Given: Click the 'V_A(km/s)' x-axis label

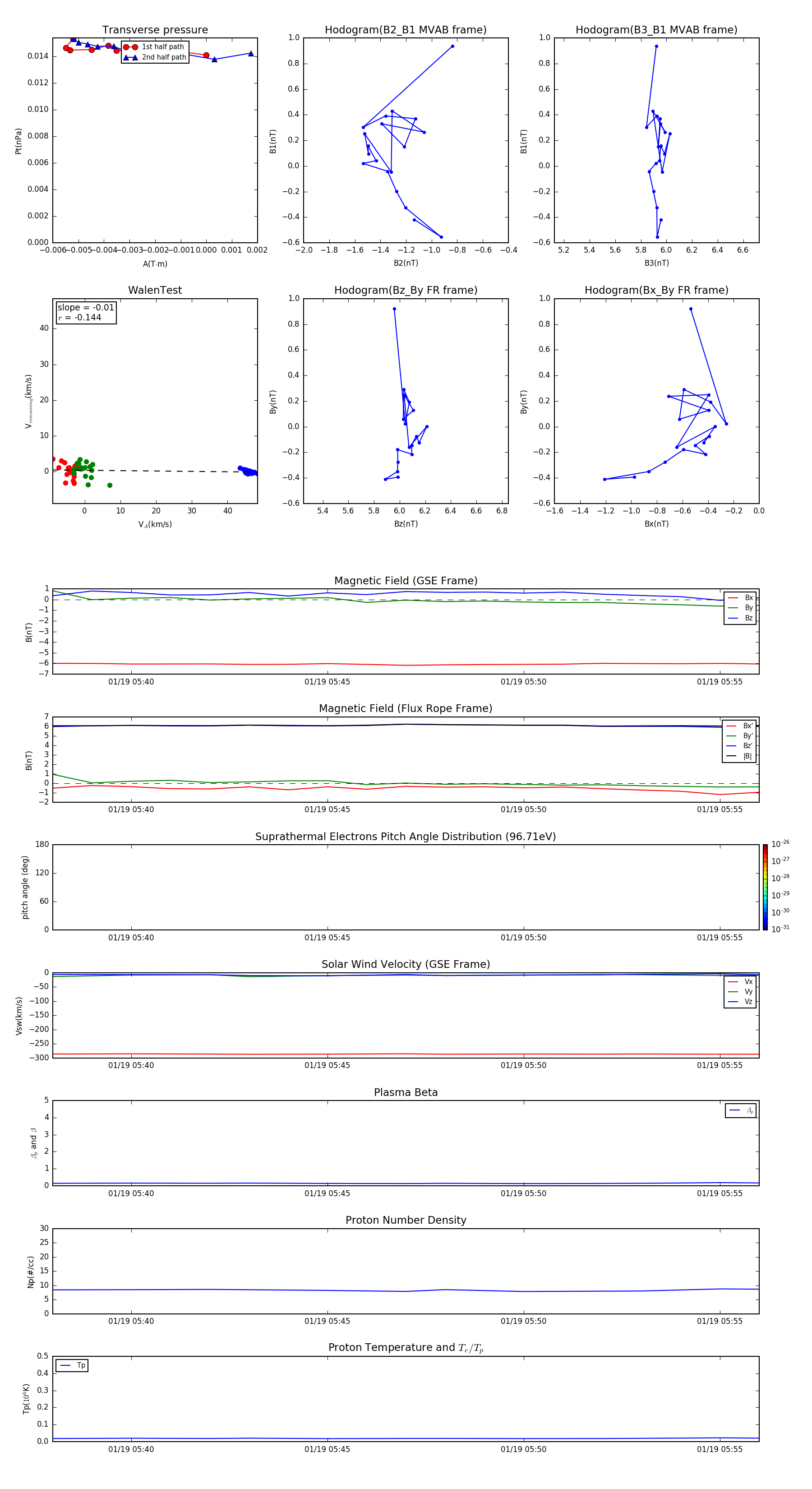Looking at the screenshot, I should coord(155,524).
